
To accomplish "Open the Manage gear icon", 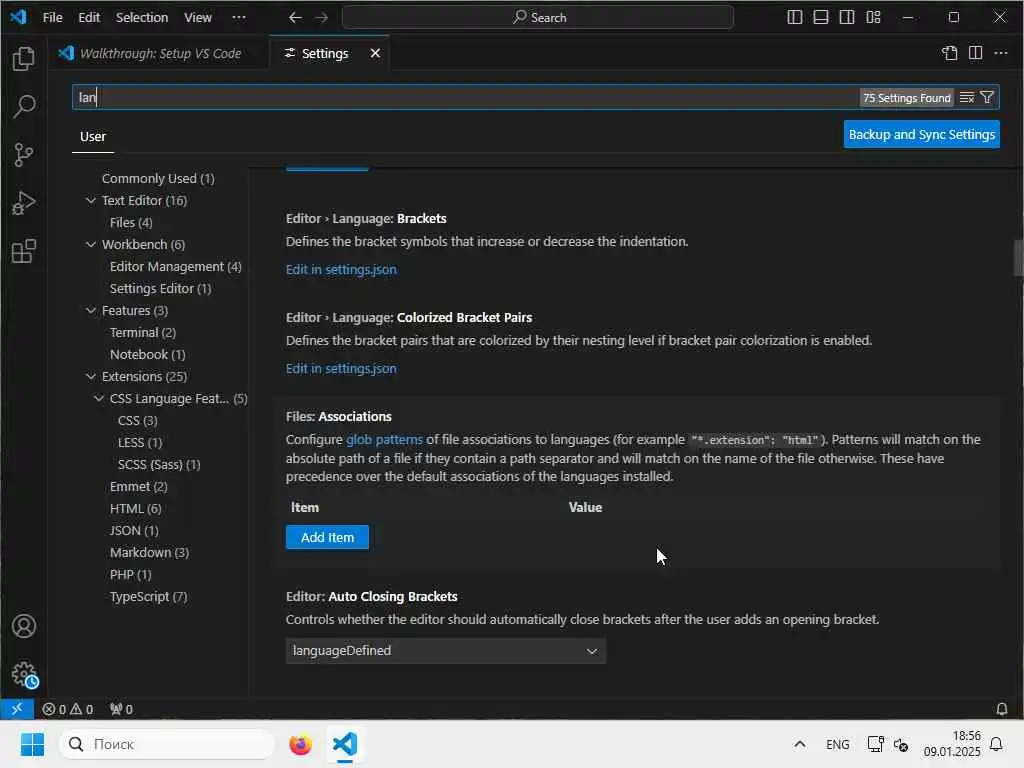I will pos(24,673).
